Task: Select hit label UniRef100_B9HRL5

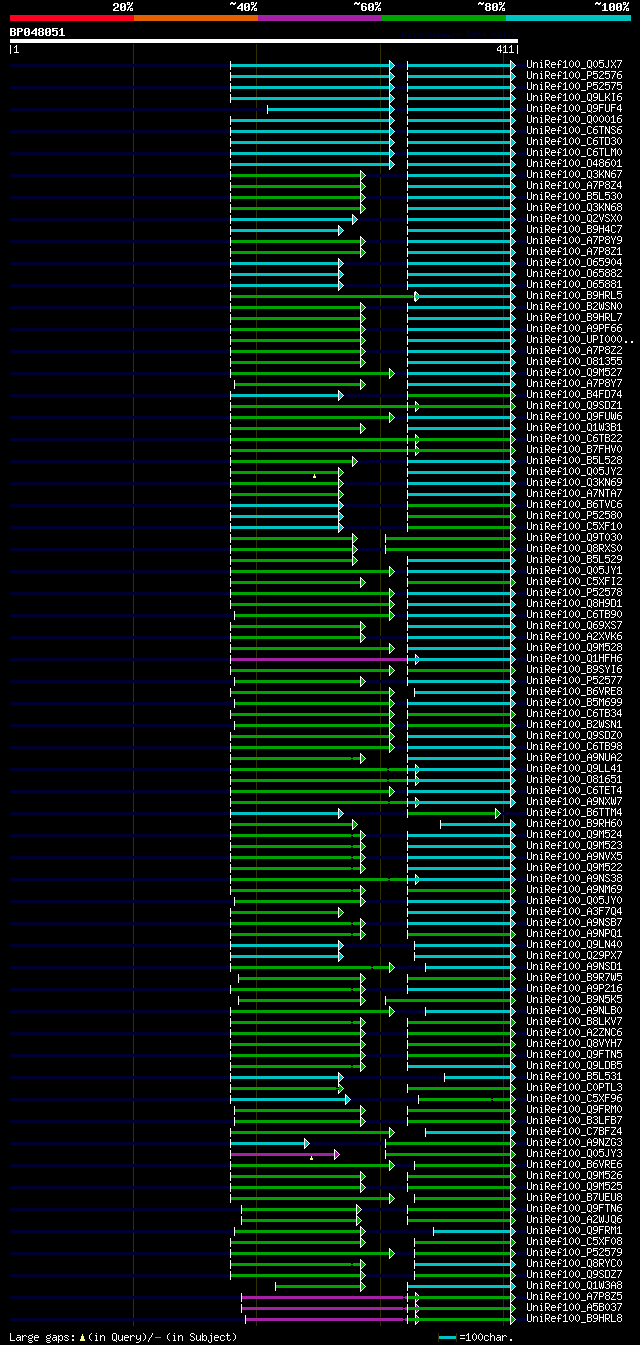Action: (574, 295)
